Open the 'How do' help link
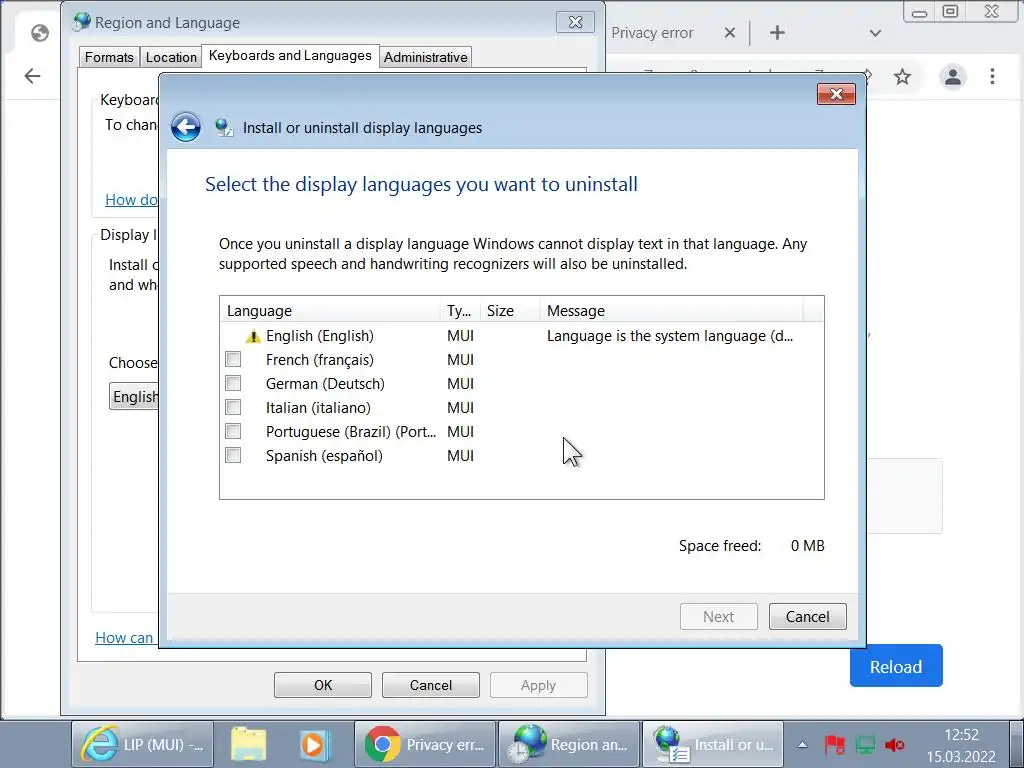 (x=131, y=200)
